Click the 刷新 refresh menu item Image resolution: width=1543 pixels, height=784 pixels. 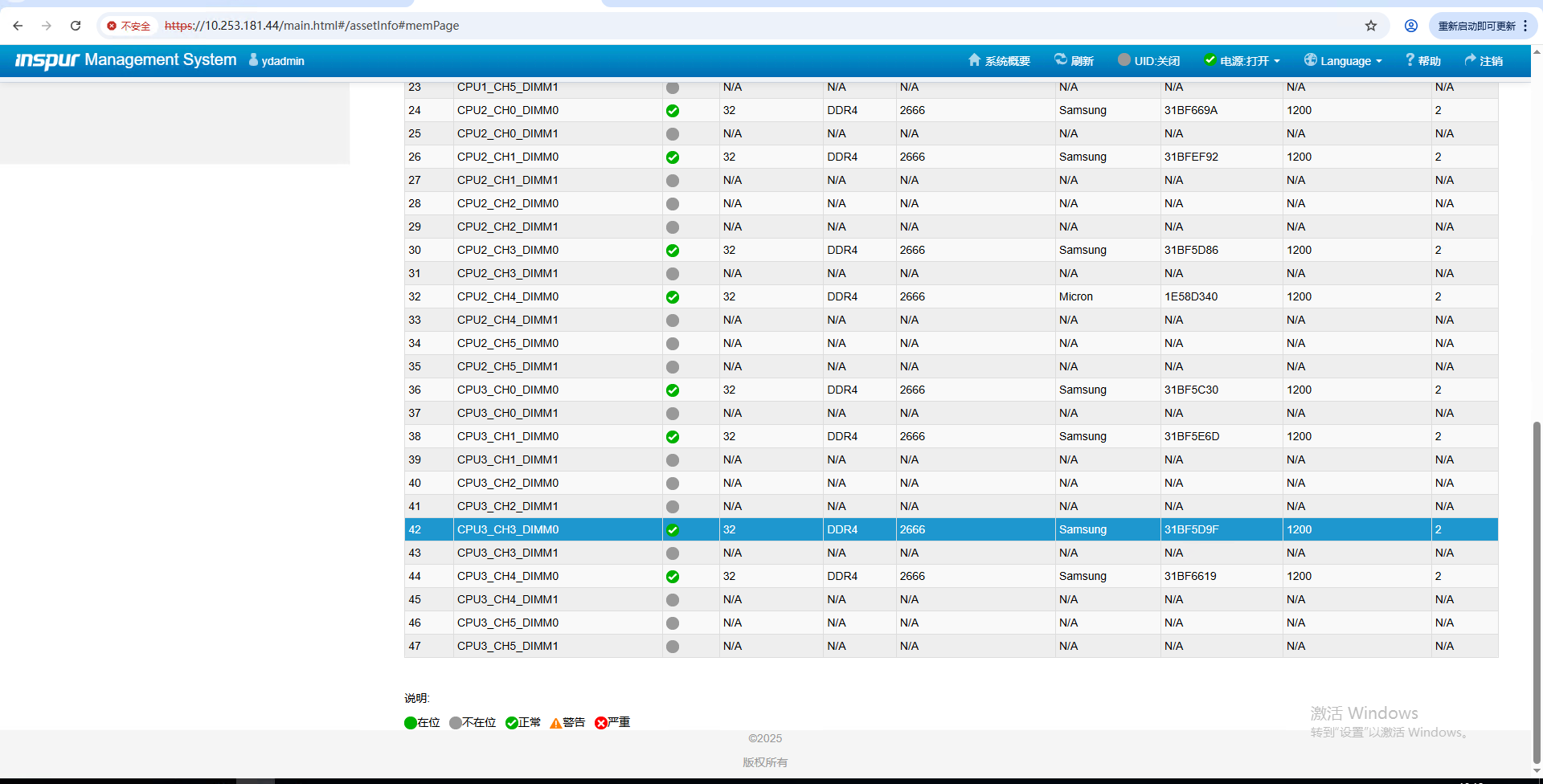[x=1074, y=60]
